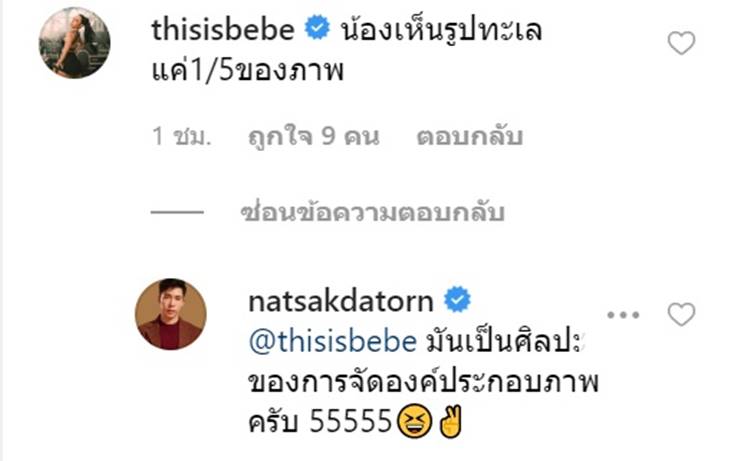
Task: Click the victory hand emoji in the reply
Action: [x=451, y=421]
